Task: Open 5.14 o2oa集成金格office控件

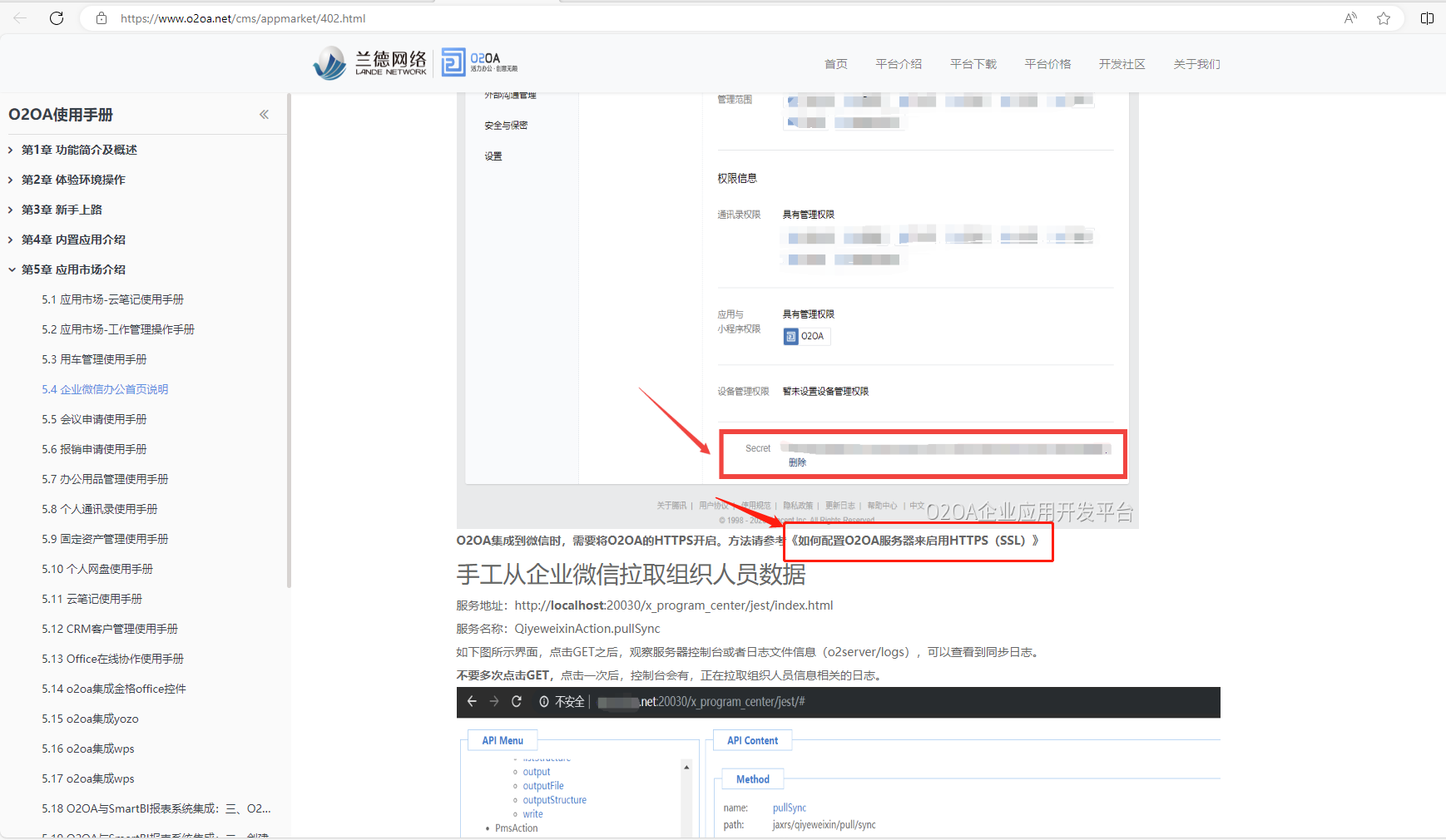Action: [114, 689]
